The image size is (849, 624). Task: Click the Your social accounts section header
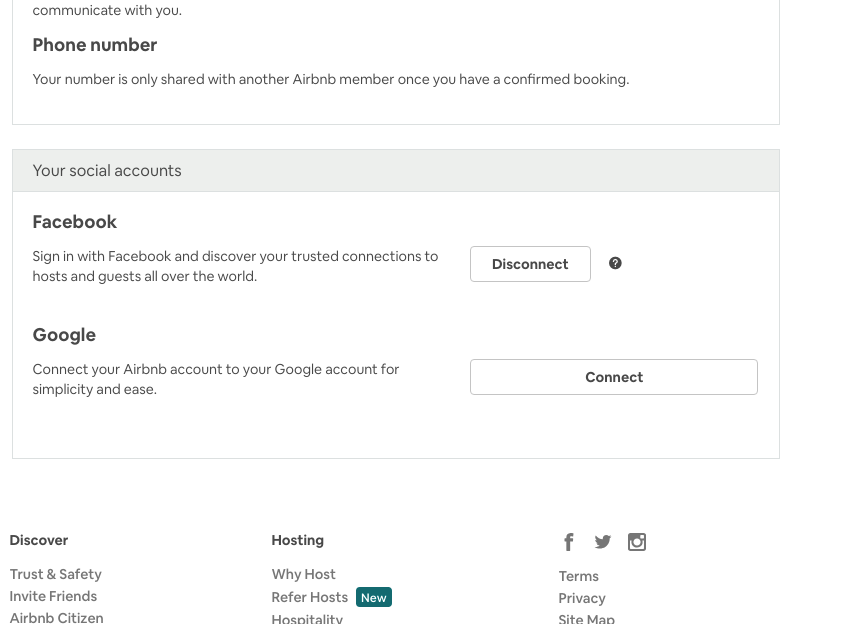[x=107, y=170]
